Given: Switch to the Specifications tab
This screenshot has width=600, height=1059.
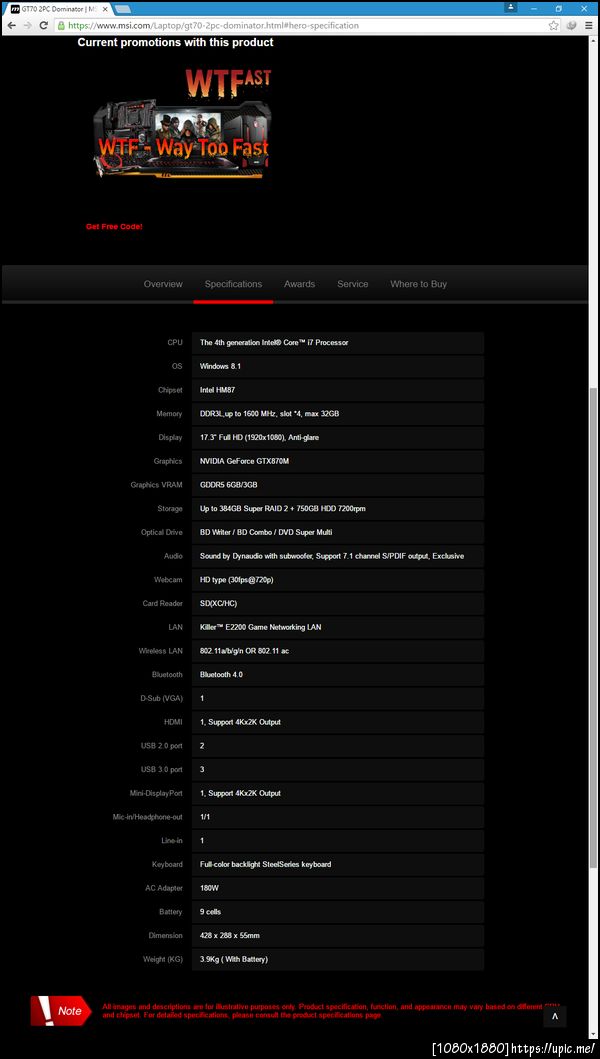Looking at the screenshot, I should pyautogui.click(x=233, y=284).
